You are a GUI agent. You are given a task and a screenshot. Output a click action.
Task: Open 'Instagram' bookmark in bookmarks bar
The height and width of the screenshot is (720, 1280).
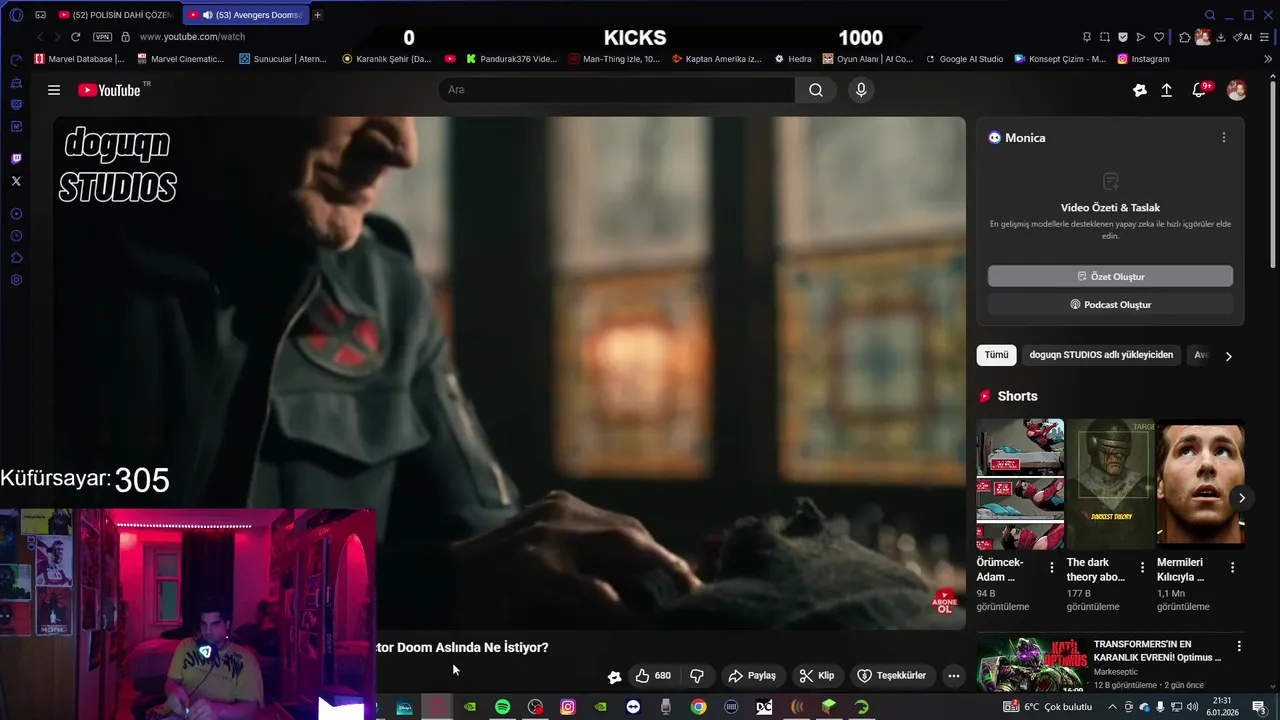point(1143,59)
